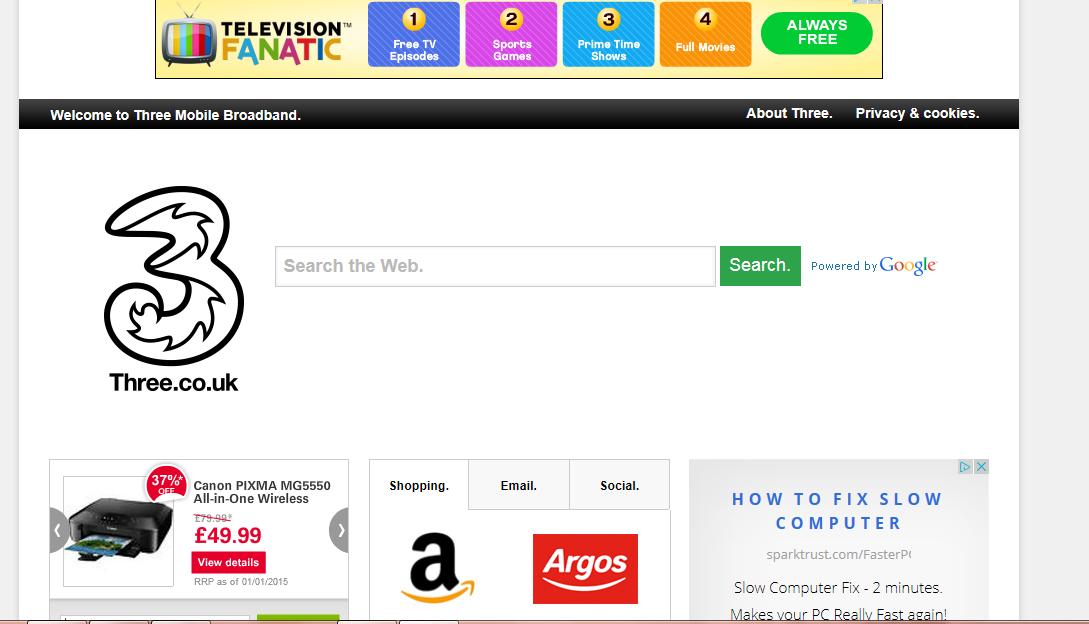
Task: Click the Canon PIXMA printer thumbnail
Action: coord(119,532)
